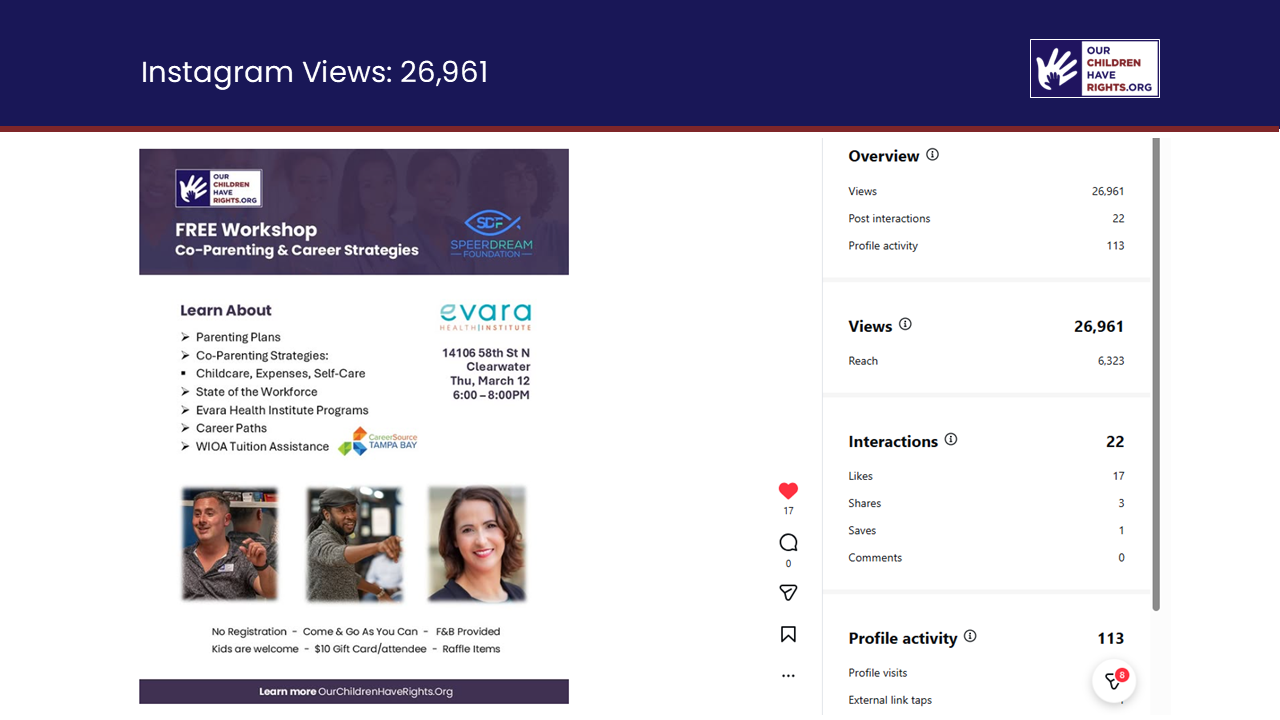This screenshot has width=1280, height=720.
Task: Click the FREE Workshop headline on flyer
Action: pyautogui.click(x=246, y=230)
